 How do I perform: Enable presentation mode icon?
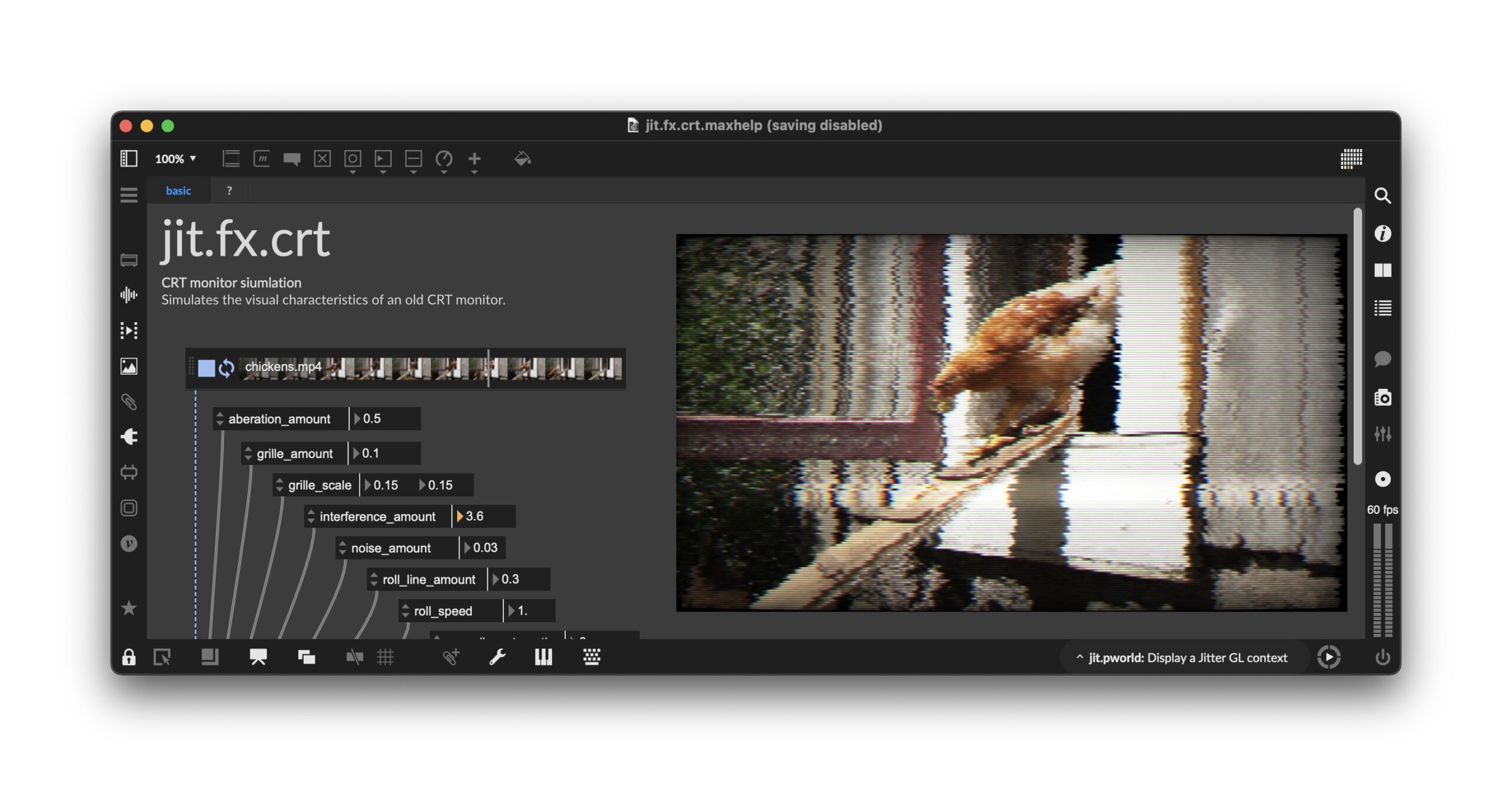pyautogui.click(x=258, y=657)
